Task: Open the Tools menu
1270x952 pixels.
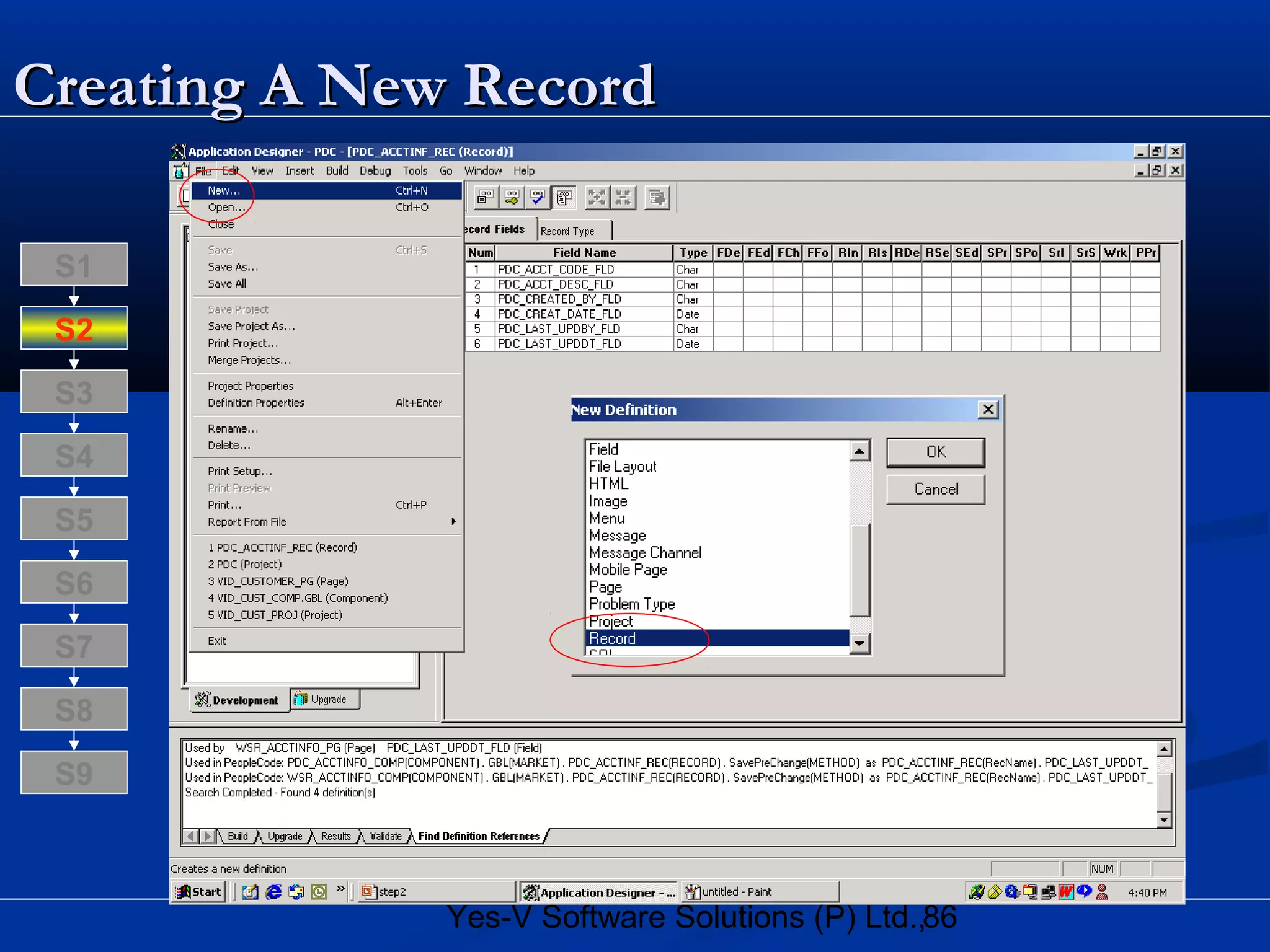Action: [x=415, y=171]
